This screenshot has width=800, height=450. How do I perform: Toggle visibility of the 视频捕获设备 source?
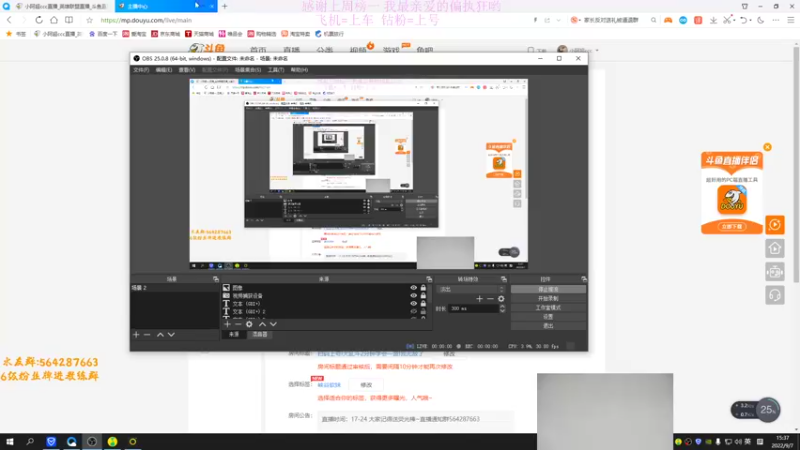413,295
